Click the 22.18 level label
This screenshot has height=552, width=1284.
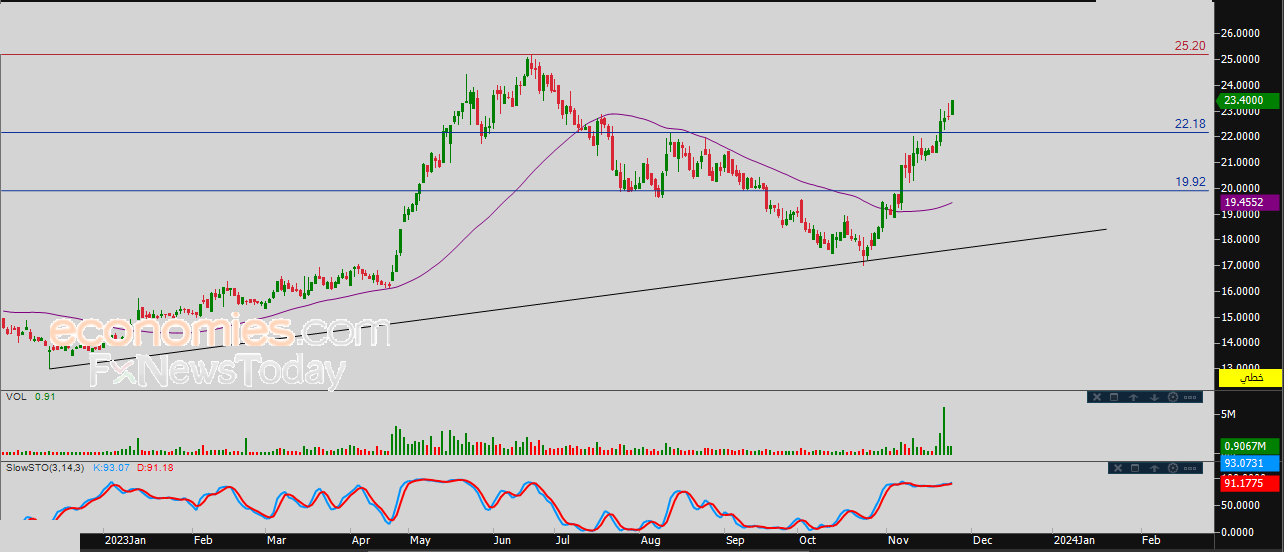pos(1190,124)
